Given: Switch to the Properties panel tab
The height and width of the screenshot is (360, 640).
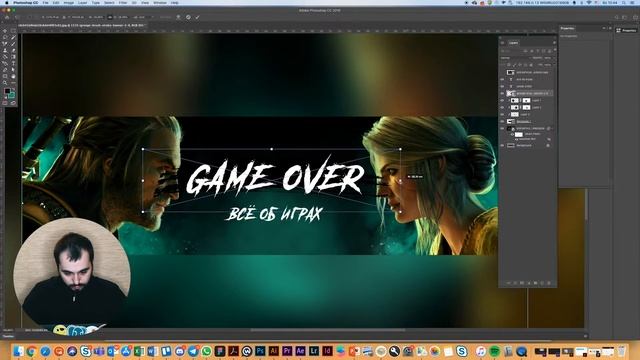Looking at the screenshot, I should pyautogui.click(x=567, y=28).
